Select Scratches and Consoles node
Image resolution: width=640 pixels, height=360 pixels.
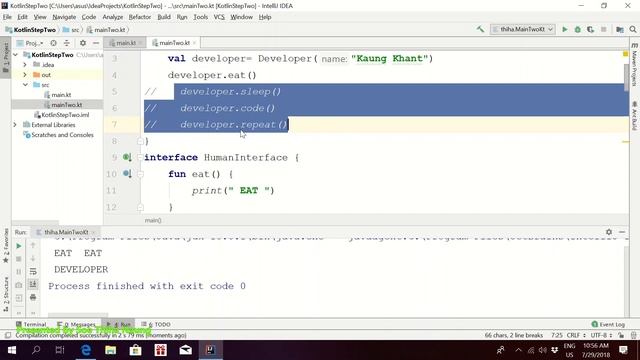tap(58, 135)
